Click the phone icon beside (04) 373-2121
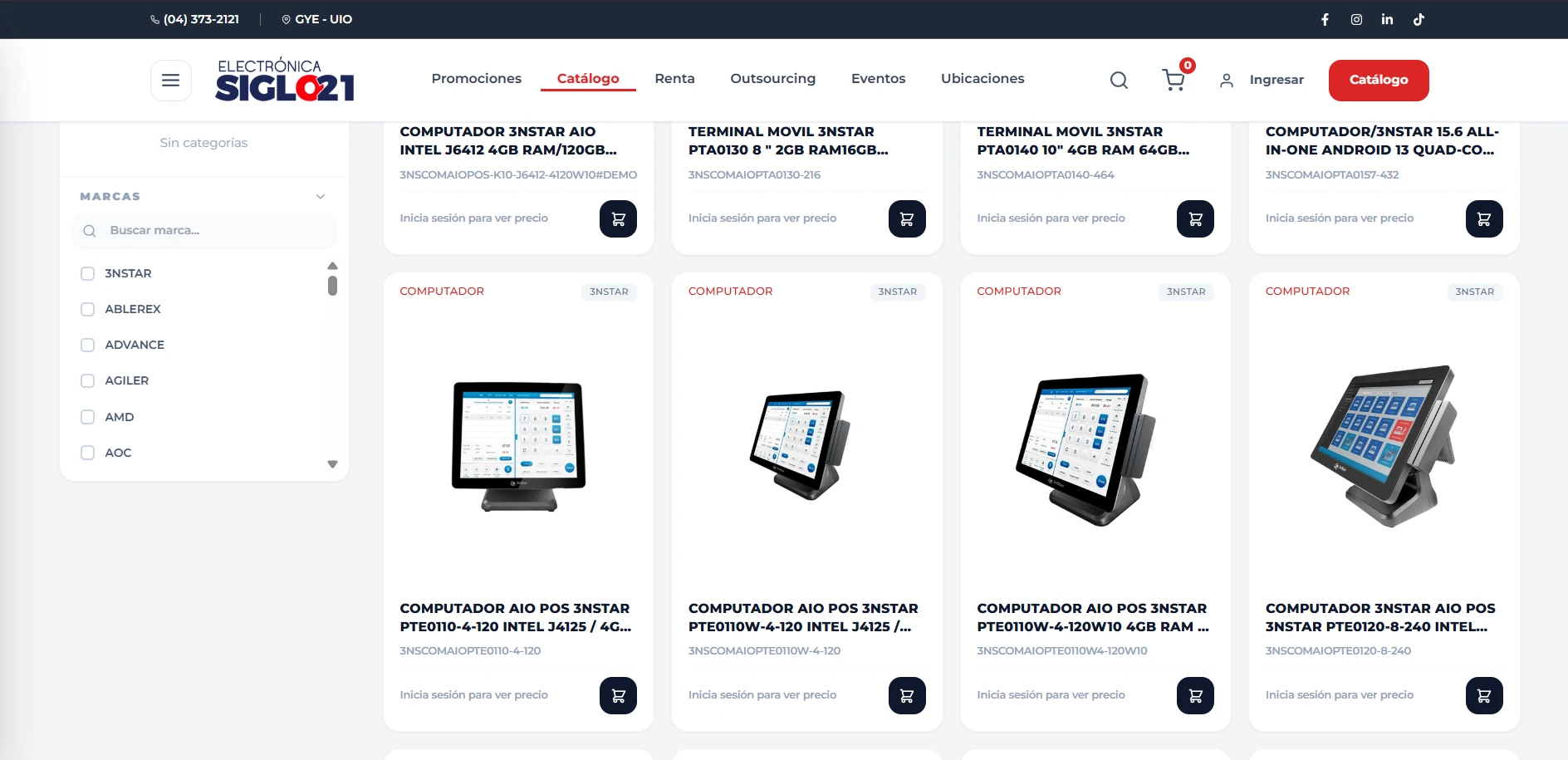Viewport: 1568px width, 760px height. [154, 19]
